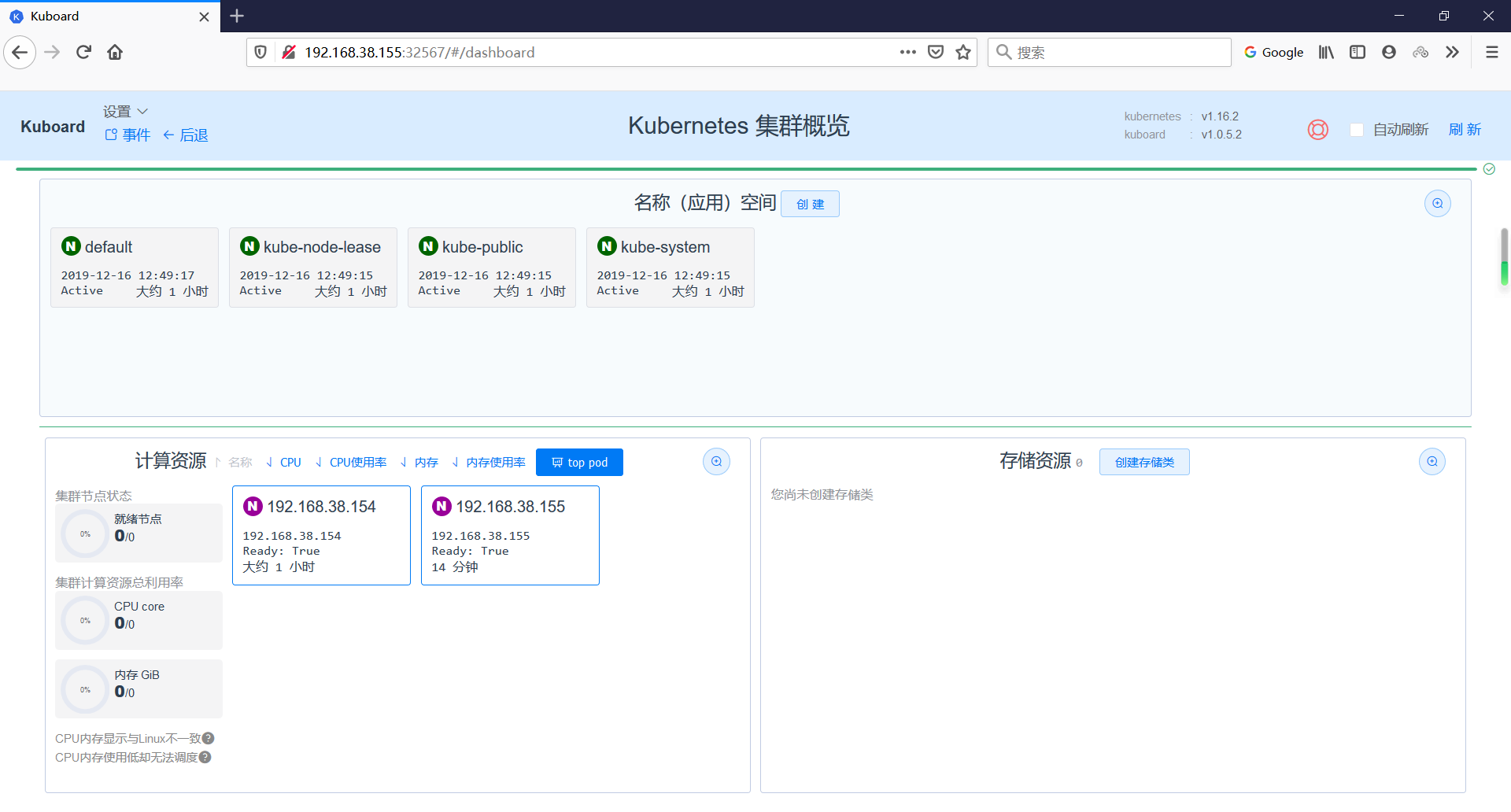This screenshot has width=1511, height=812.
Task: Click the CPU core 0% progress circle
Action: coord(85,620)
